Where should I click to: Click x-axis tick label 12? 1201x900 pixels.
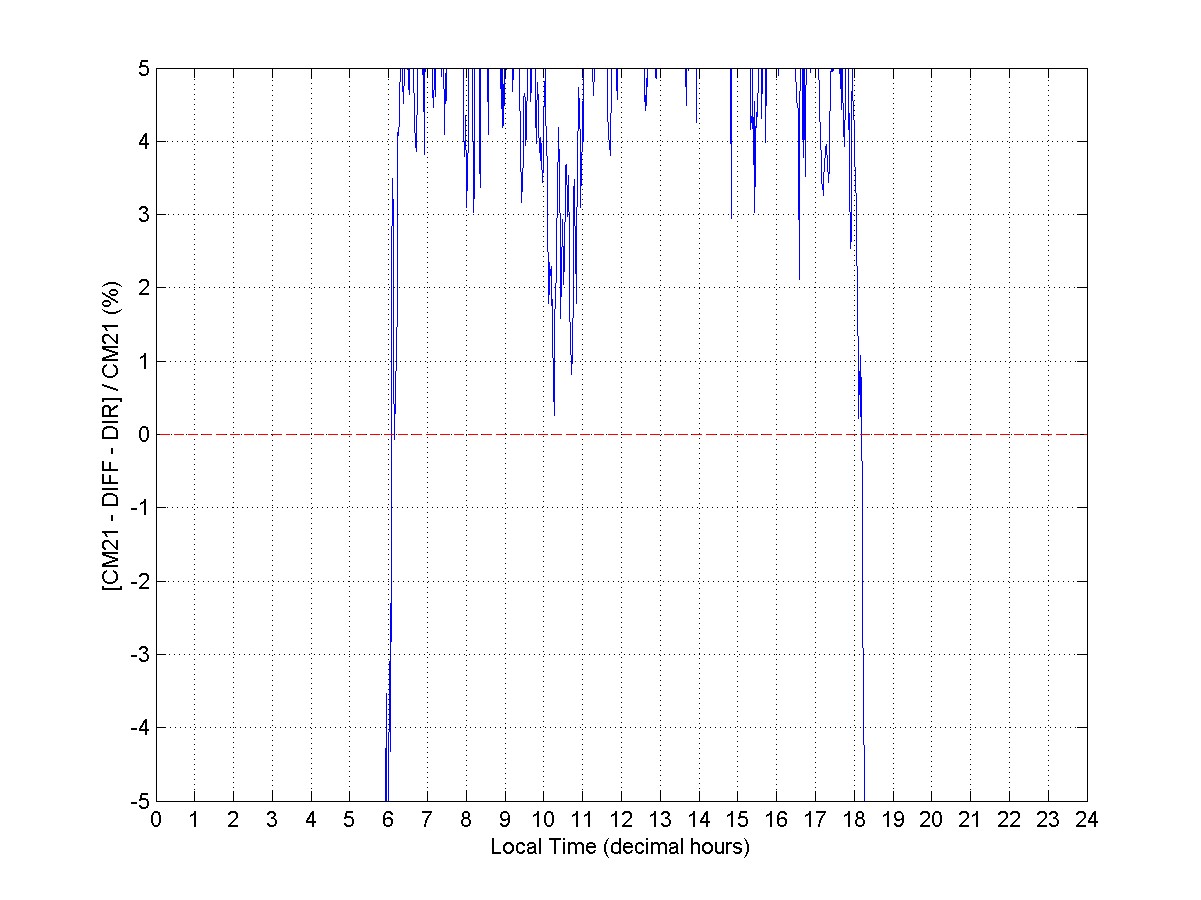click(621, 819)
